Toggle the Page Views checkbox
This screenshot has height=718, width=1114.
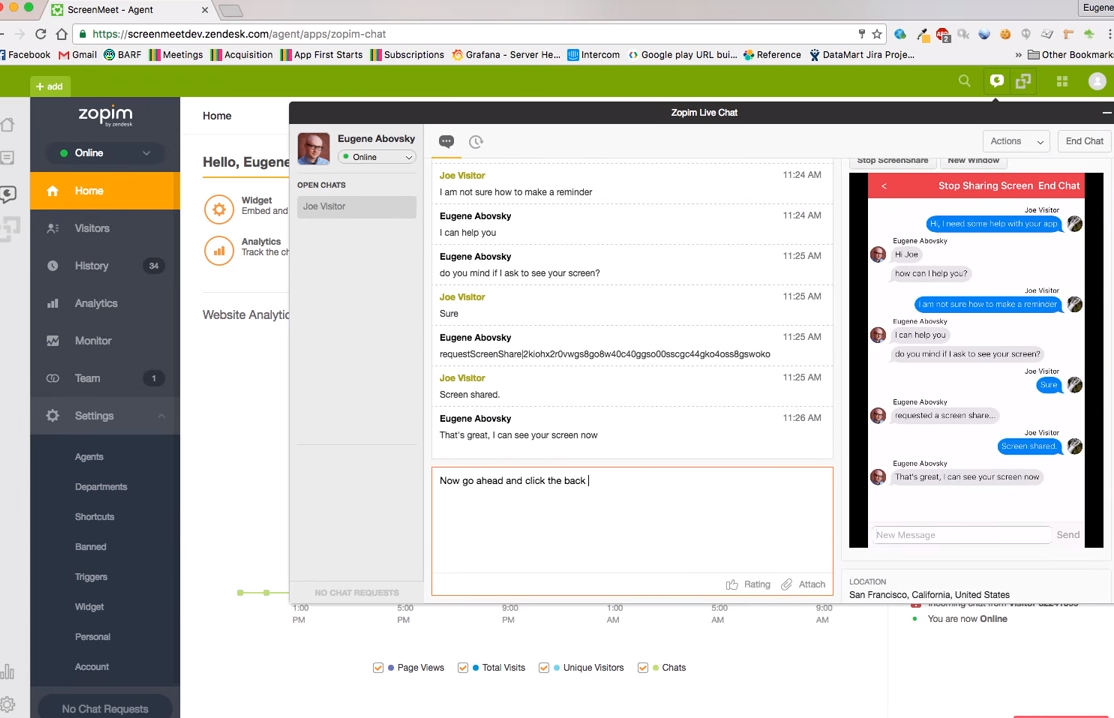378,668
